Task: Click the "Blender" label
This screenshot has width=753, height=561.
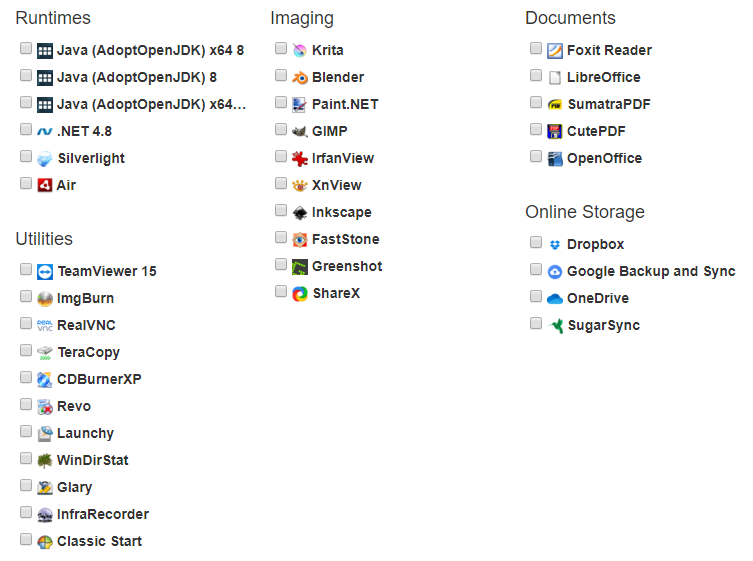Action: (338, 77)
